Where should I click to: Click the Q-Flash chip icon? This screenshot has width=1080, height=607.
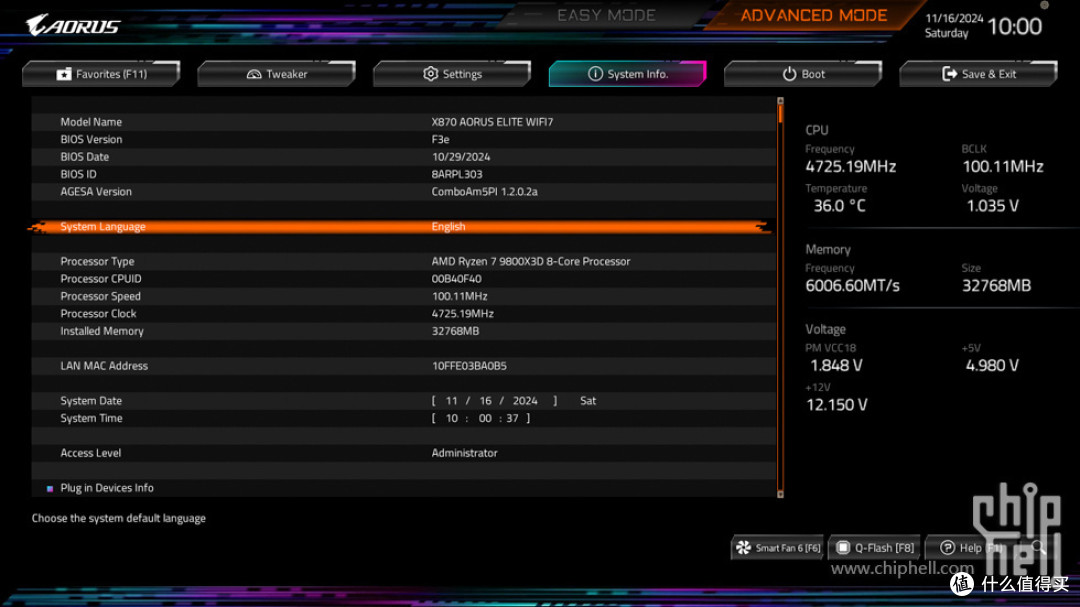tap(842, 548)
